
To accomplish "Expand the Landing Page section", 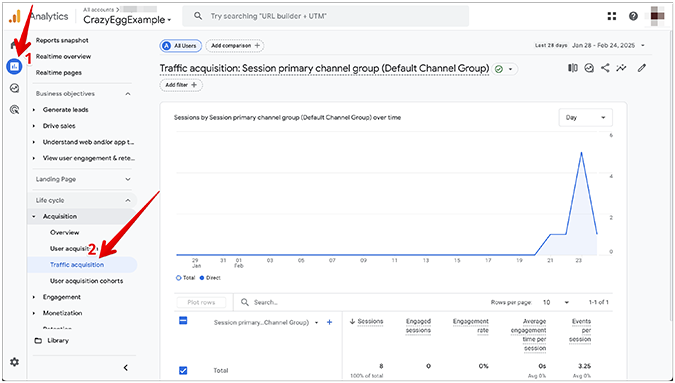I will tap(128, 179).
